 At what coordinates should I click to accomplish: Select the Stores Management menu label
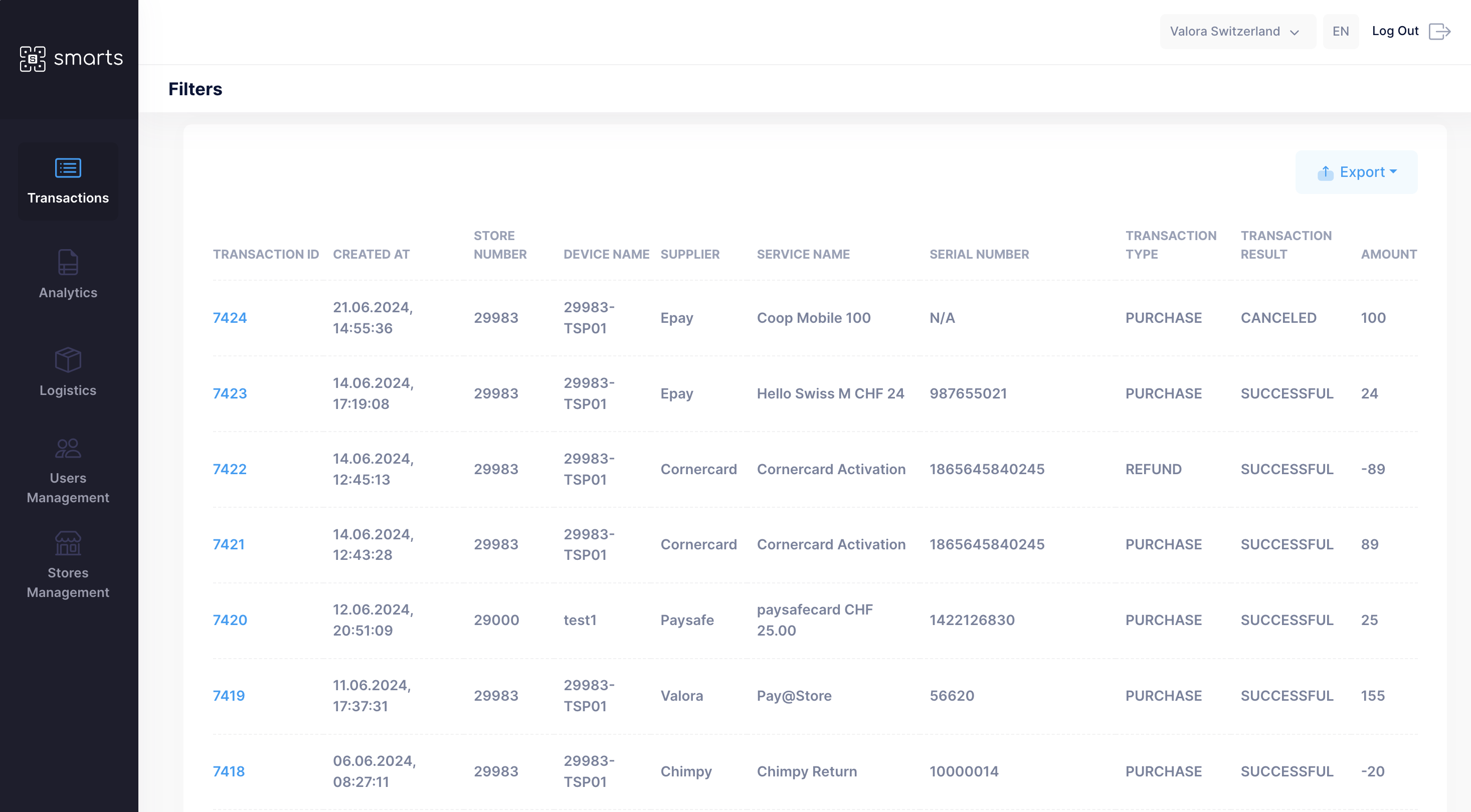[x=68, y=582]
